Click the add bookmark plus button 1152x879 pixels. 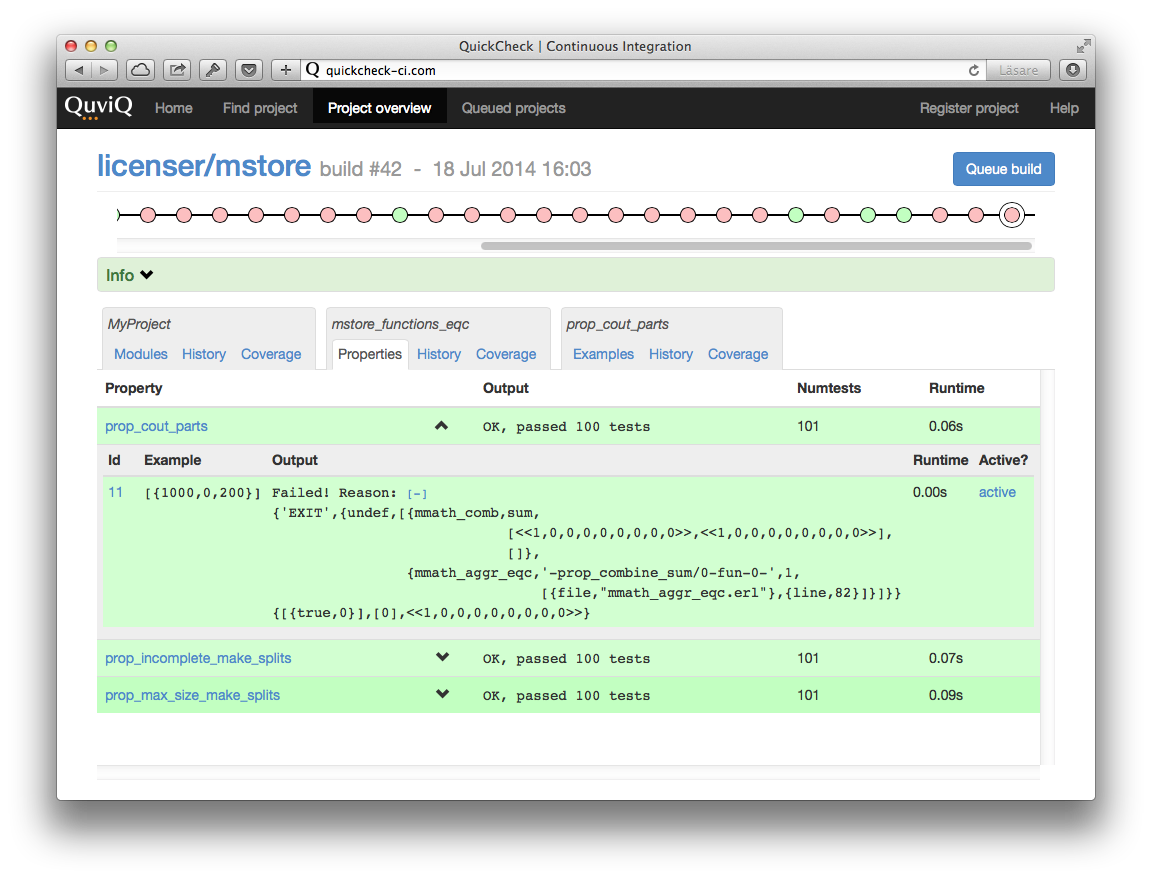click(286, 70)
